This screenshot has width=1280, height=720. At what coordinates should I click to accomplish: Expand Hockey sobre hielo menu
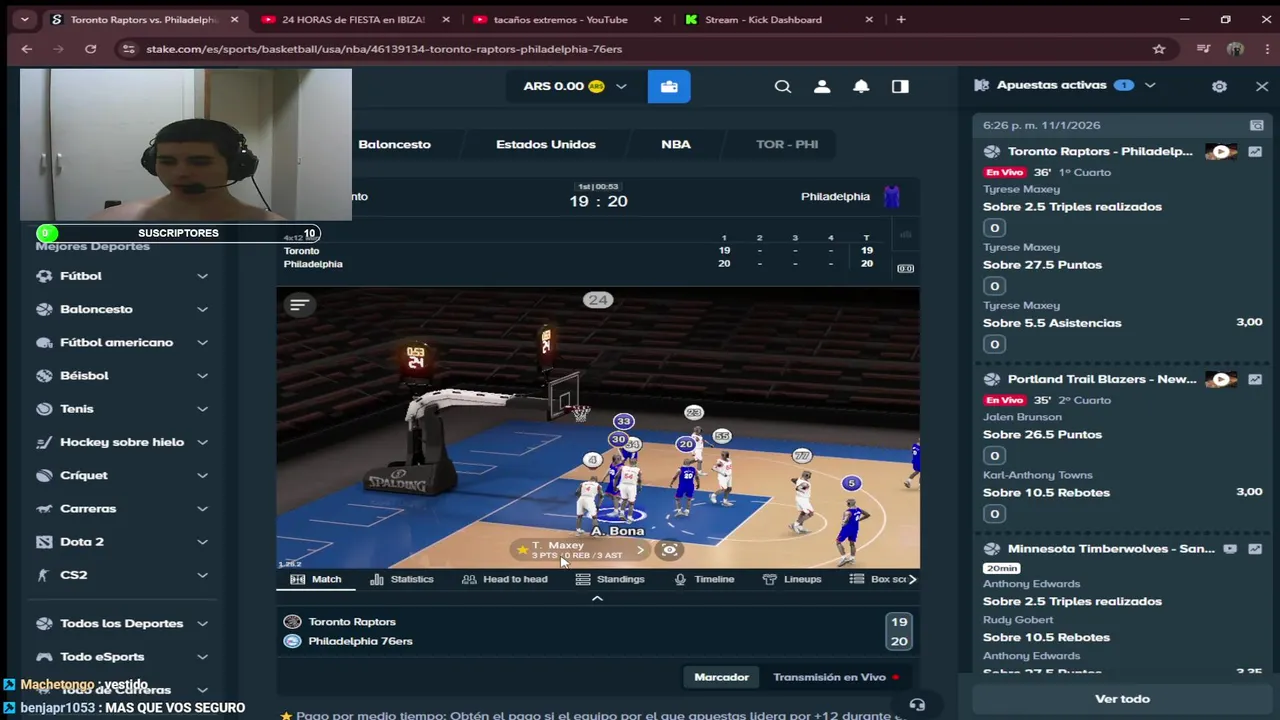(x=202, y=442)
